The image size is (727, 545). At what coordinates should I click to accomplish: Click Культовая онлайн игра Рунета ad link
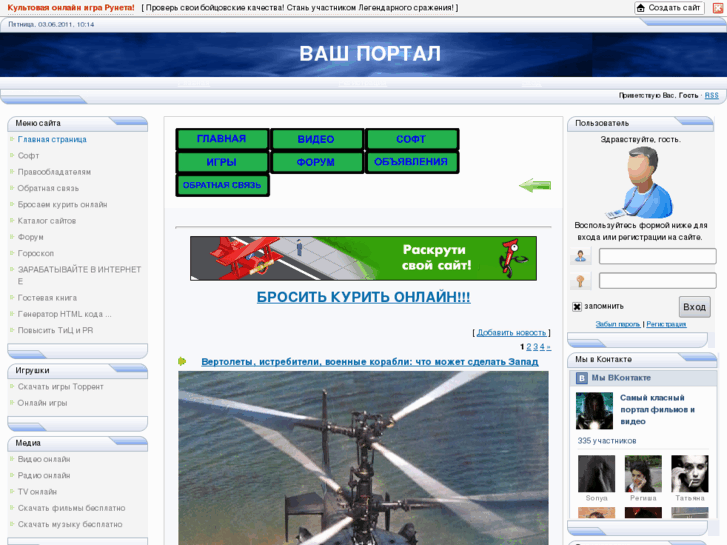click(x=71, y=8)
